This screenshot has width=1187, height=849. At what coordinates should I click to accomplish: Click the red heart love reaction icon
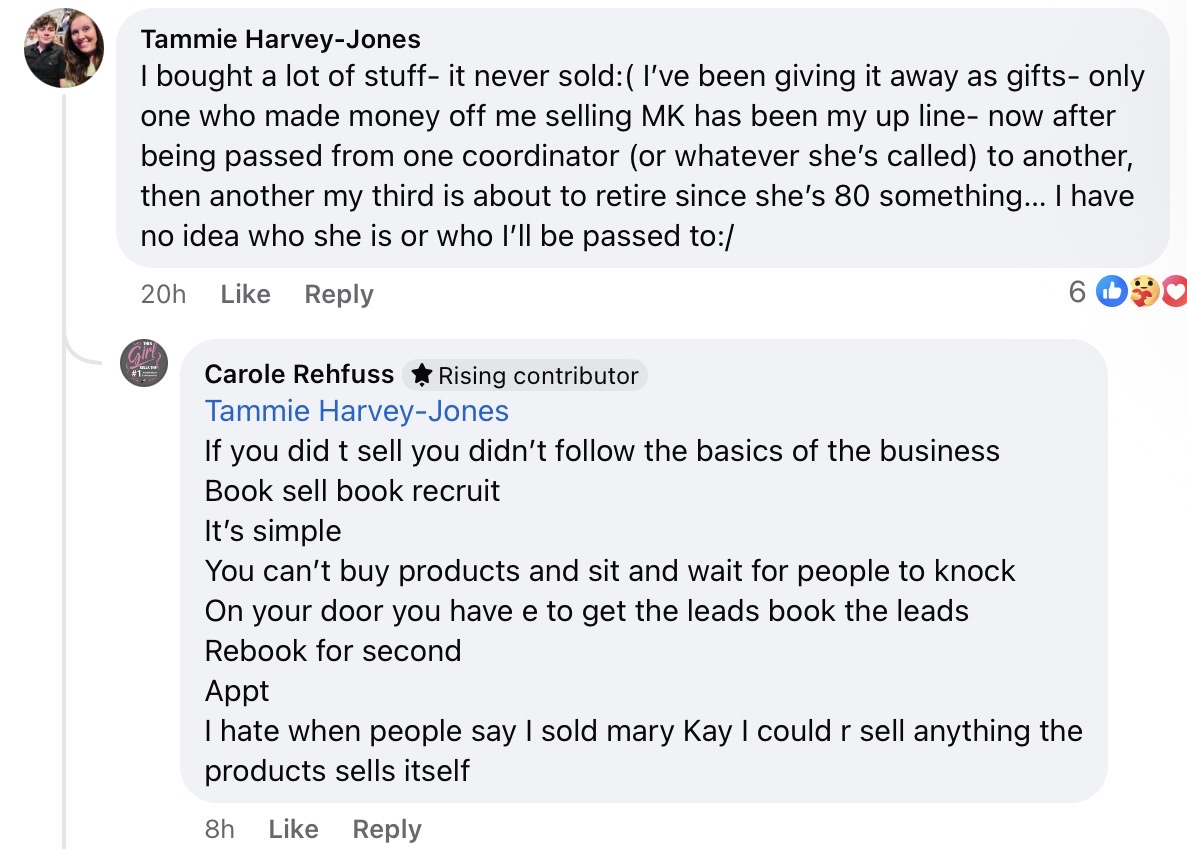[1176, 292]
